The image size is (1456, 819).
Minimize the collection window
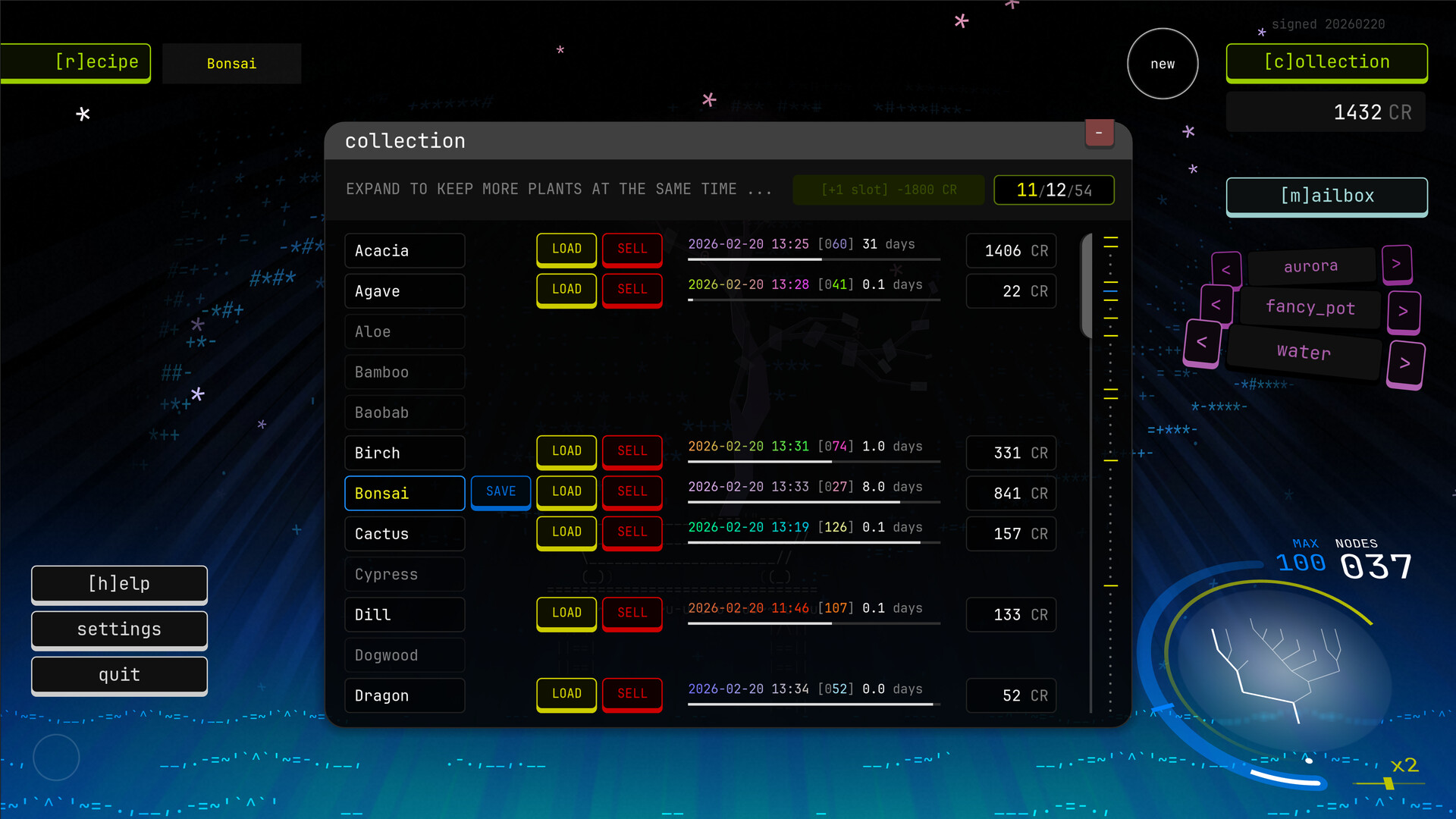(x=1100, y=133)
